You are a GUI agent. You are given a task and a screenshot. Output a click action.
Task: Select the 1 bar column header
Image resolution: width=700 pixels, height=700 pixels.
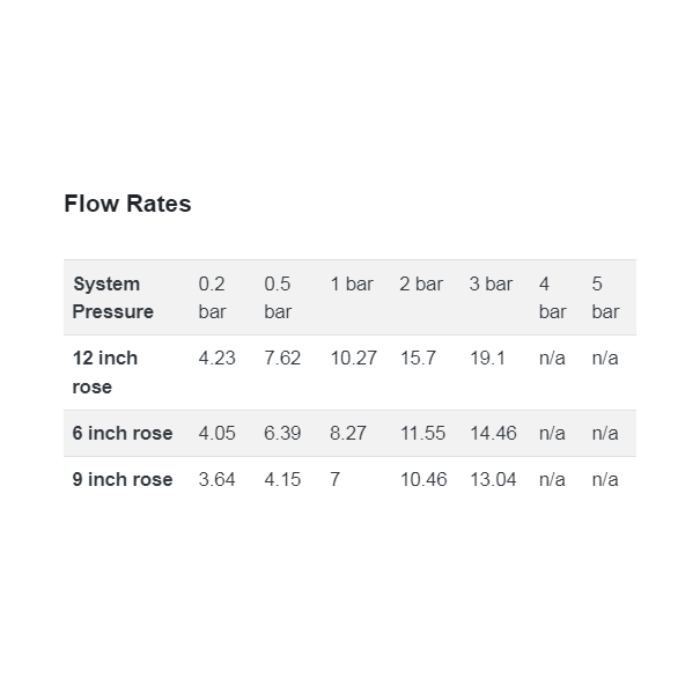point(351,284)
